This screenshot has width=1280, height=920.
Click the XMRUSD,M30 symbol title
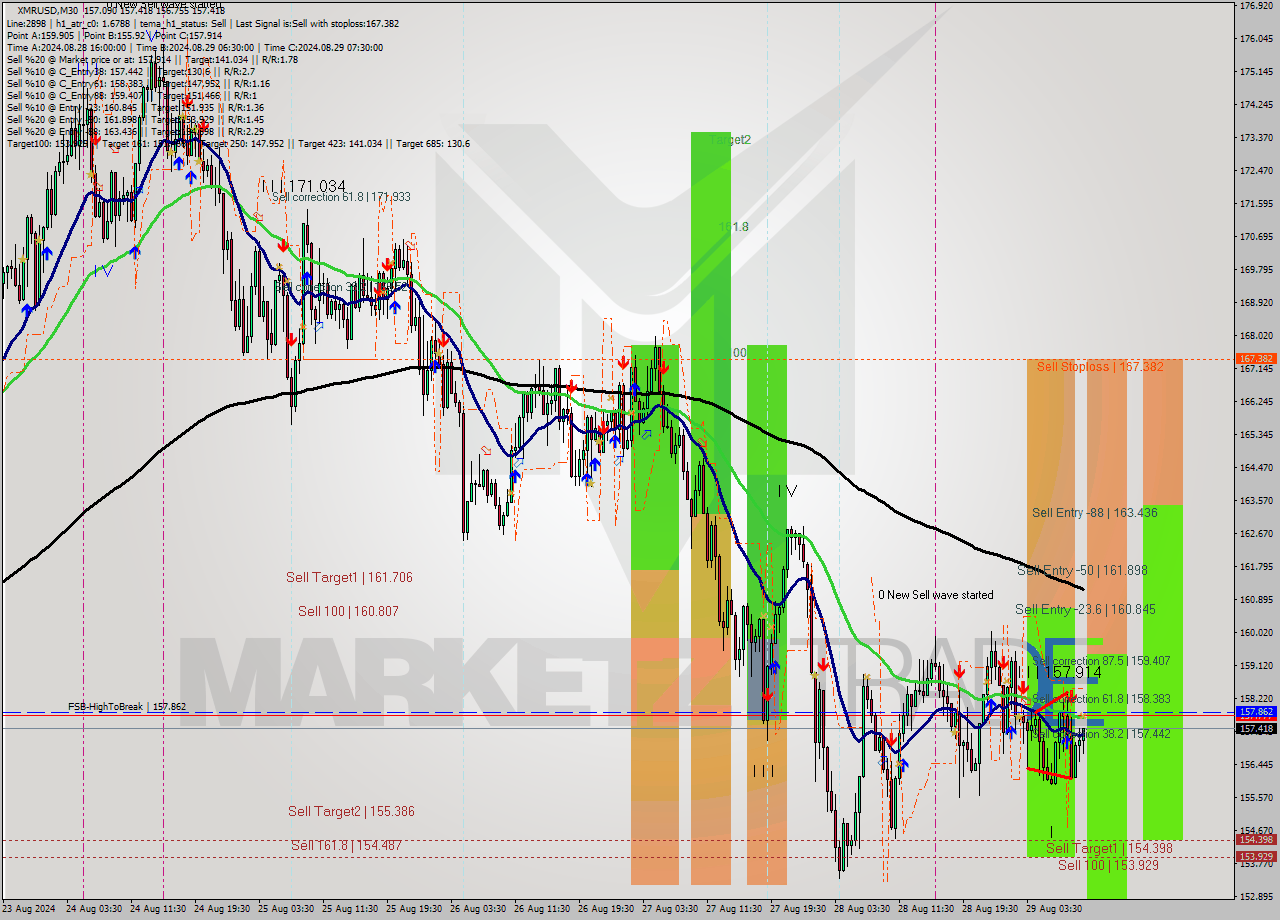(48, 10)
